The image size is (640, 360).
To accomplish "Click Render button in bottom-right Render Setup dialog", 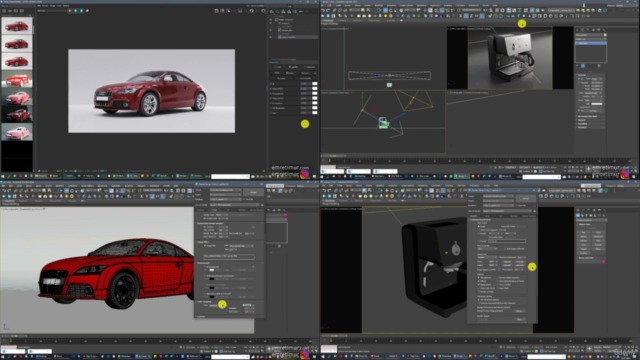I will coord(525,198).
